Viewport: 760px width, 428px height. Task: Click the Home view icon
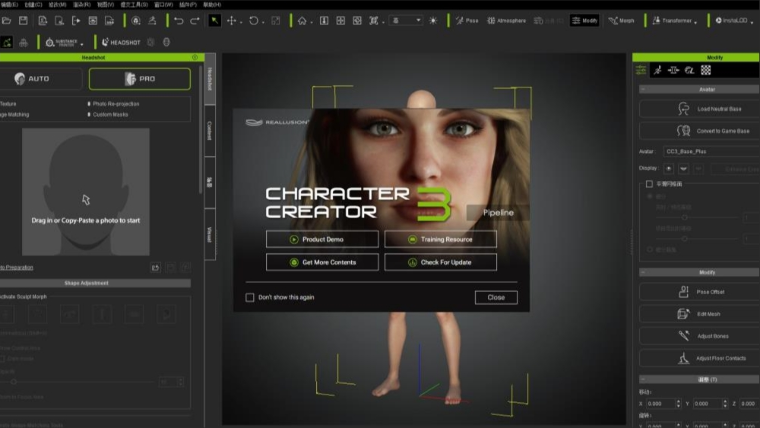(302, 20)
